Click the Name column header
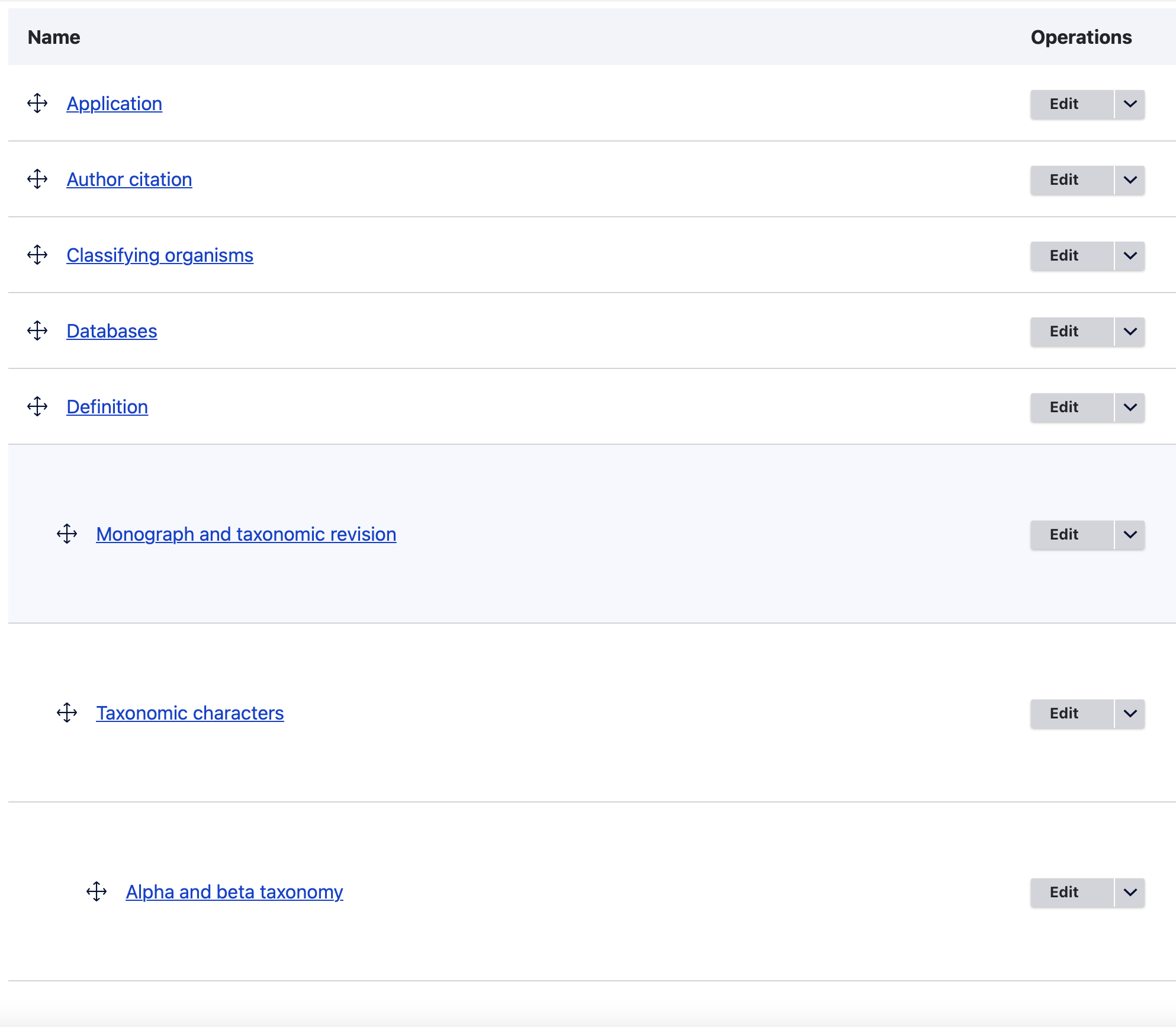Screen dimensions: 1176x1027 tap(54, 37)
